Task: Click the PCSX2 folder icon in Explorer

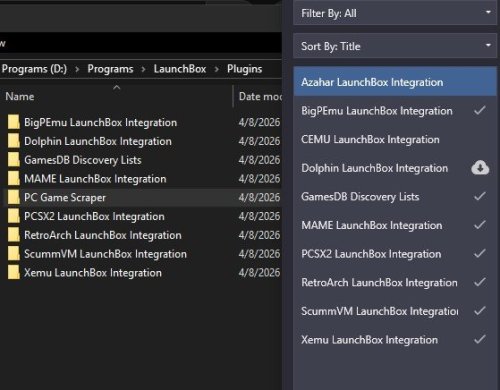Action: (13, 216)
